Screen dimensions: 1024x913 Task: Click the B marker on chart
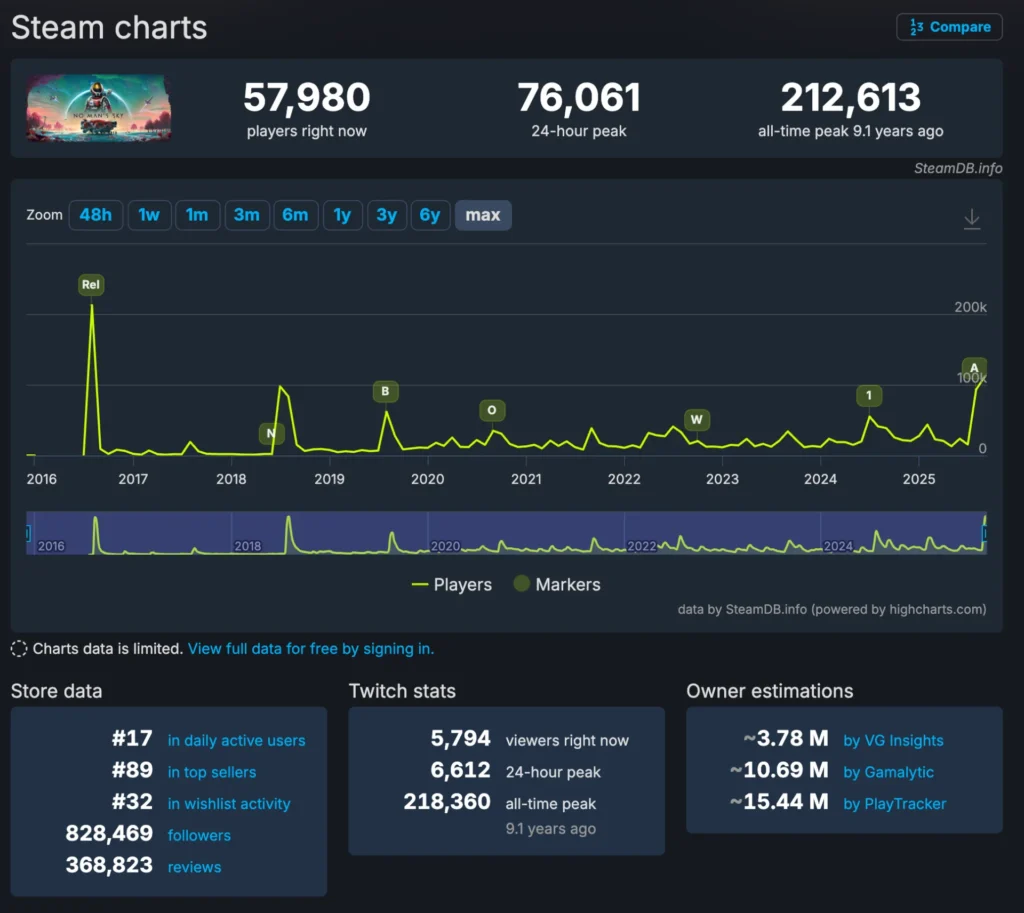(x=385, y=391)
